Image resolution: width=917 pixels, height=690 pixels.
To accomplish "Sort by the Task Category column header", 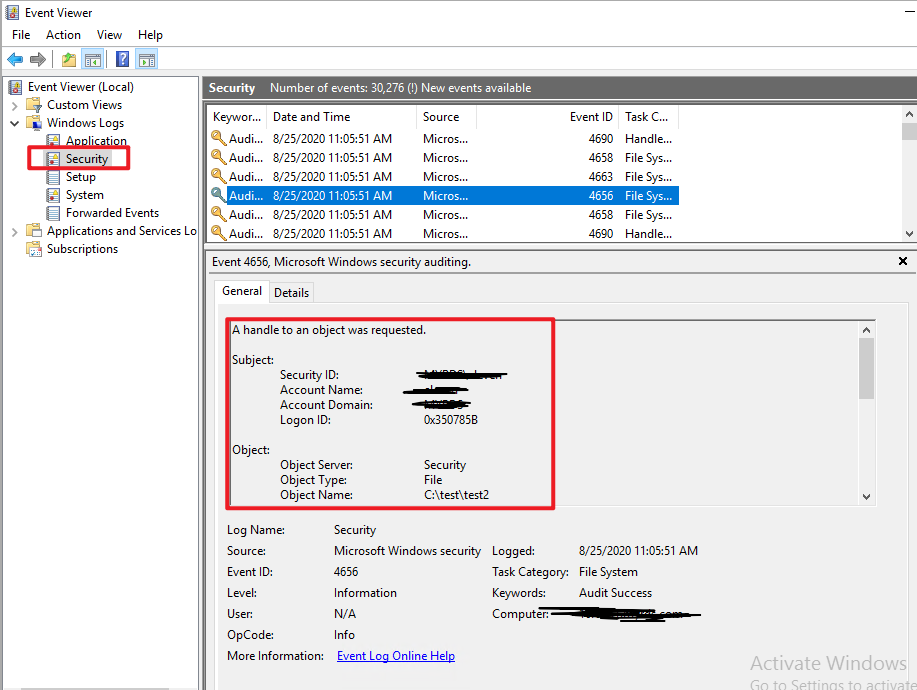I will point(649,117).
